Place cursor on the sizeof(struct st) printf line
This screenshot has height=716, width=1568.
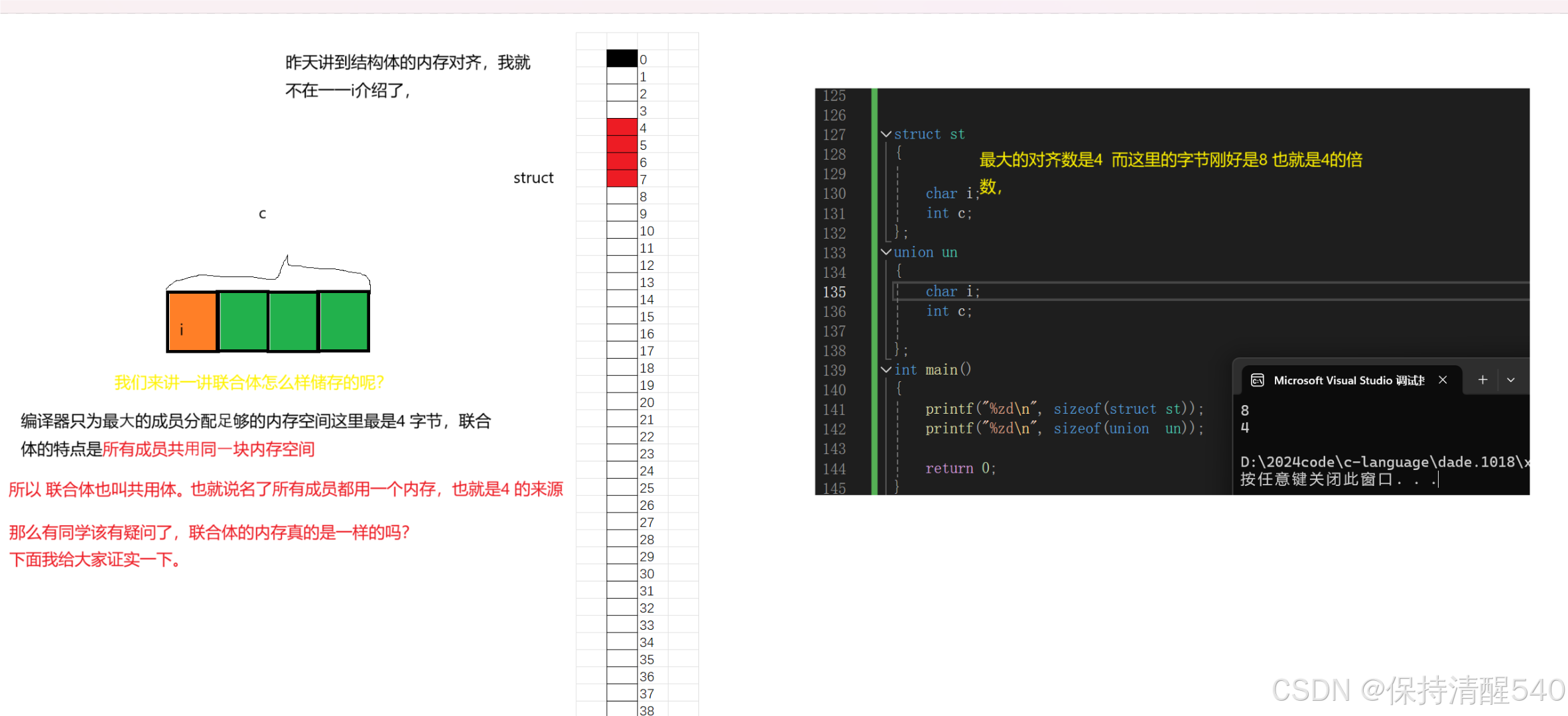(1063, 409)
